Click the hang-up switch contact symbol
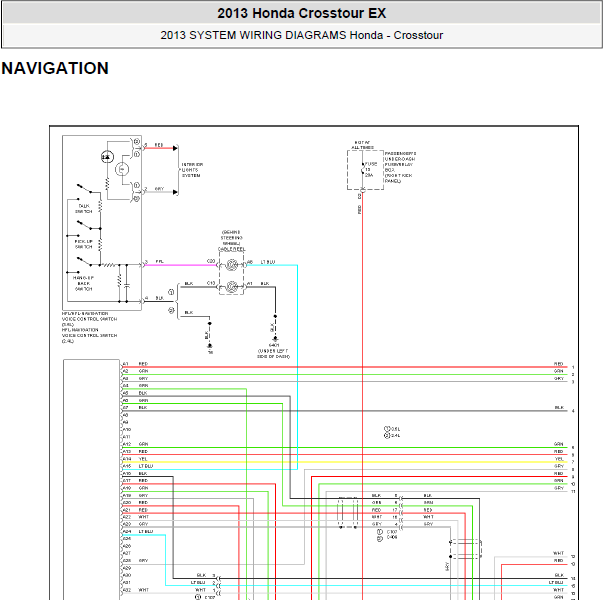 (x=84, y=261)
